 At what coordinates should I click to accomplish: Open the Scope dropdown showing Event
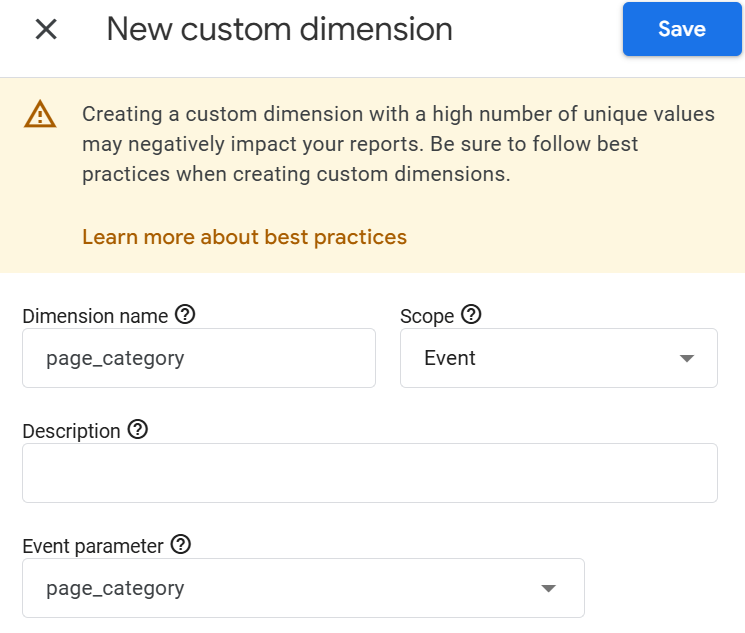(x=540, y=358)
